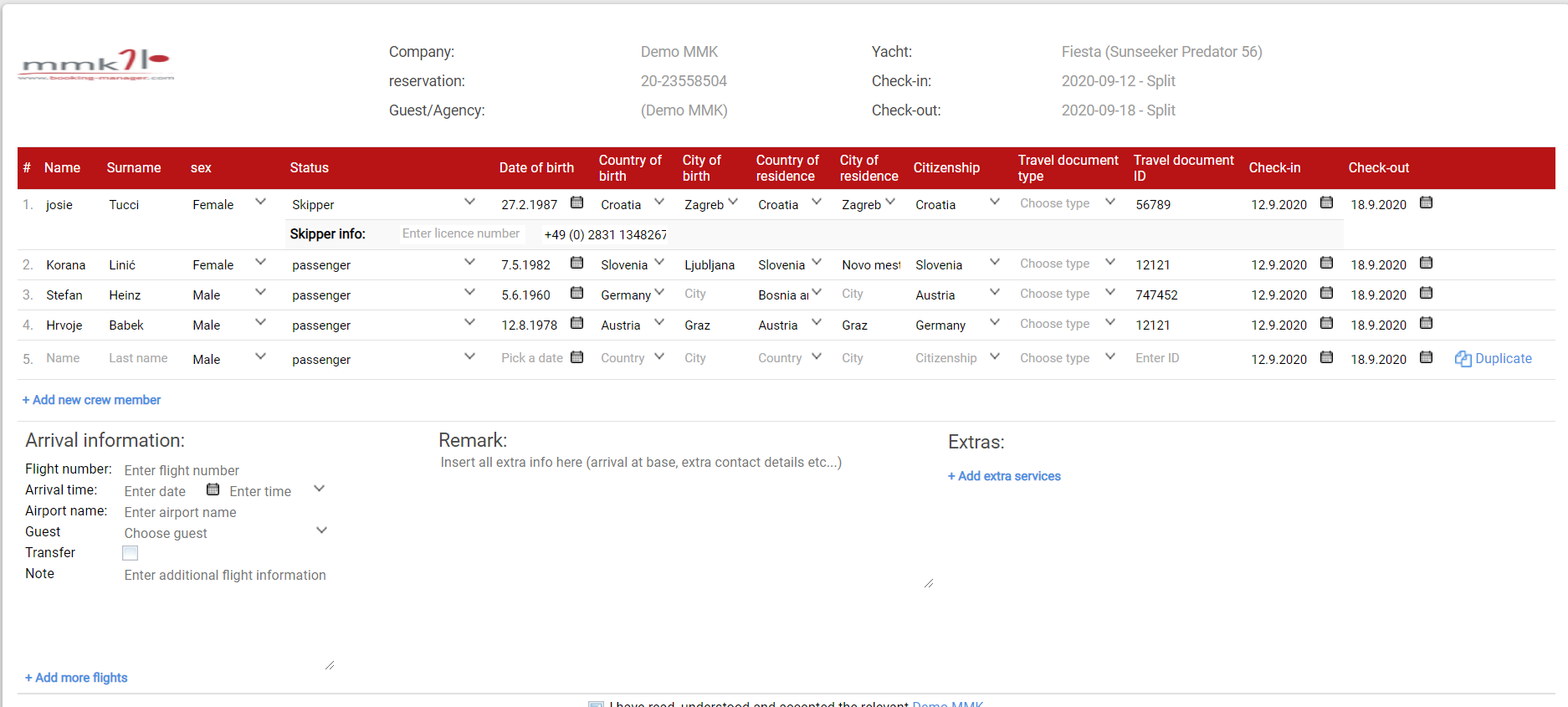The width and height of the screenshot is (1568, 707).
Task: Click Korana's travel document ID 12121
Action: [1153, 265]
